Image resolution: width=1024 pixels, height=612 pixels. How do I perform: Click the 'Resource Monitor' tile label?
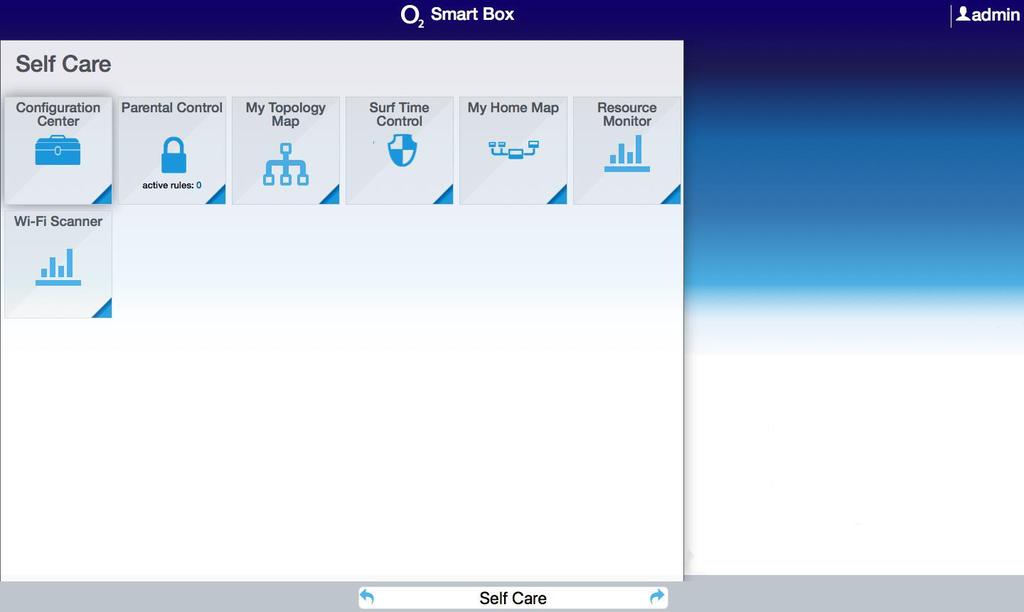627,114
